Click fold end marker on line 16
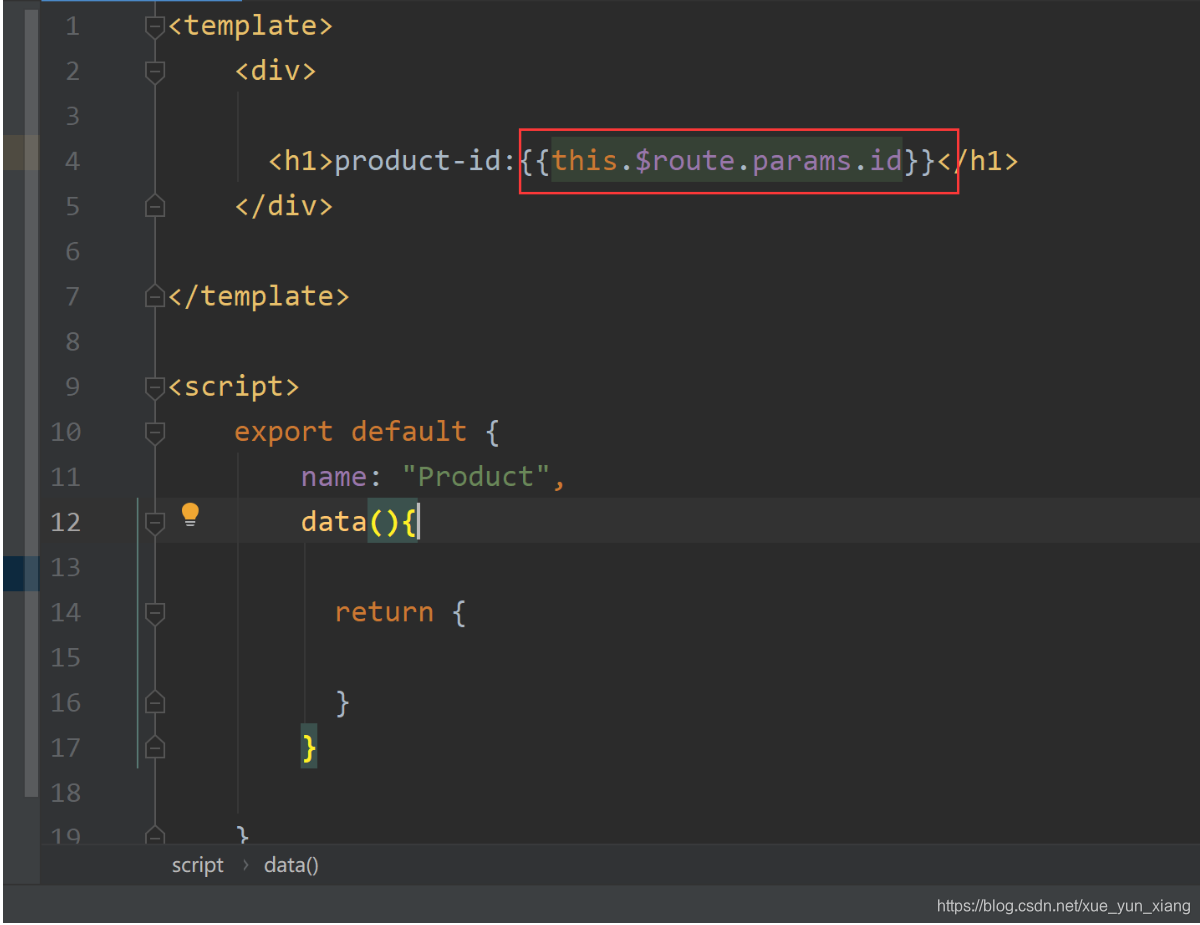The image size is (1200, 925). tap(154, 702)
